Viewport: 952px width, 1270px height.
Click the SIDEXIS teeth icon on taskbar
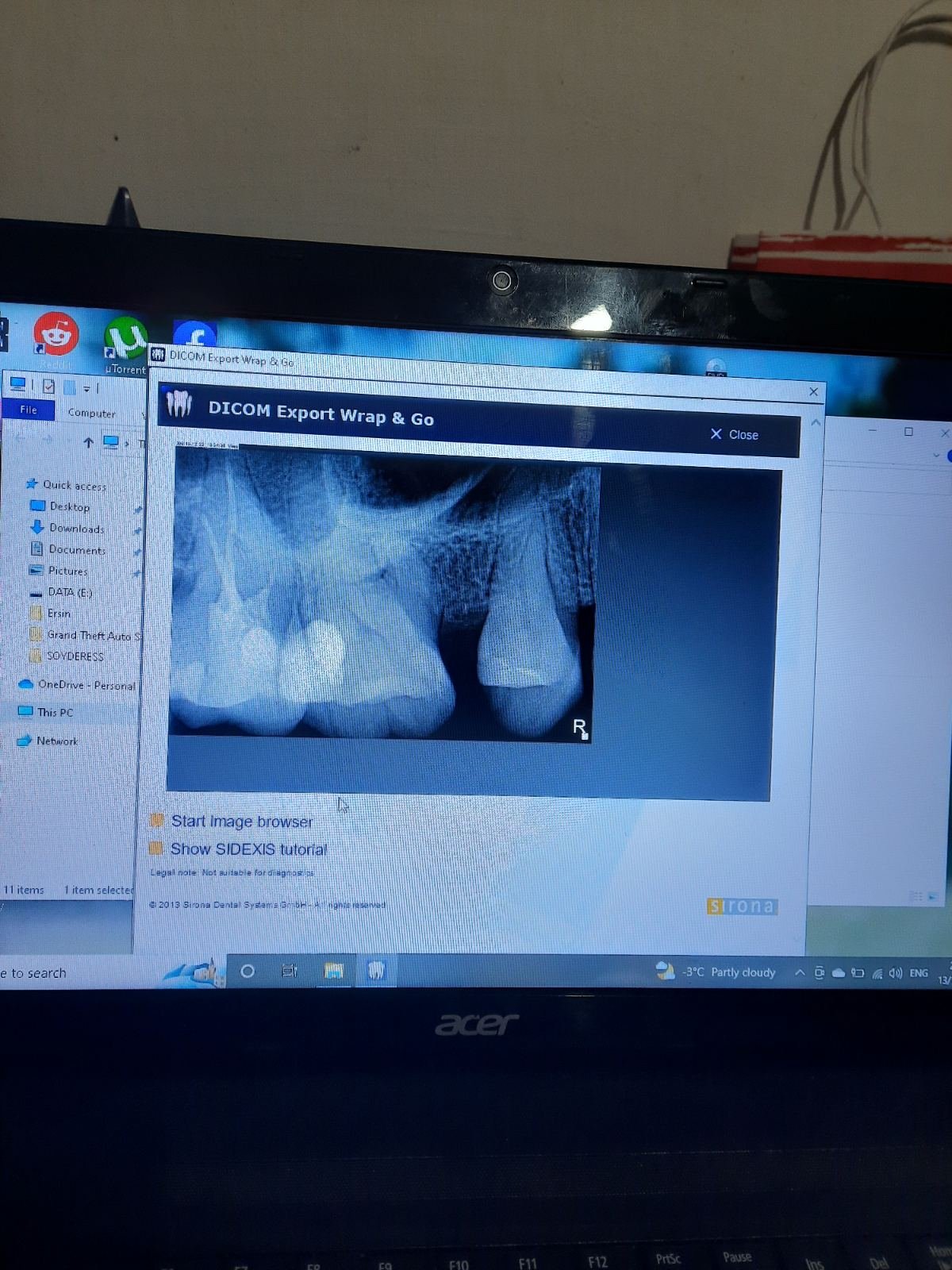pos(376,971)
